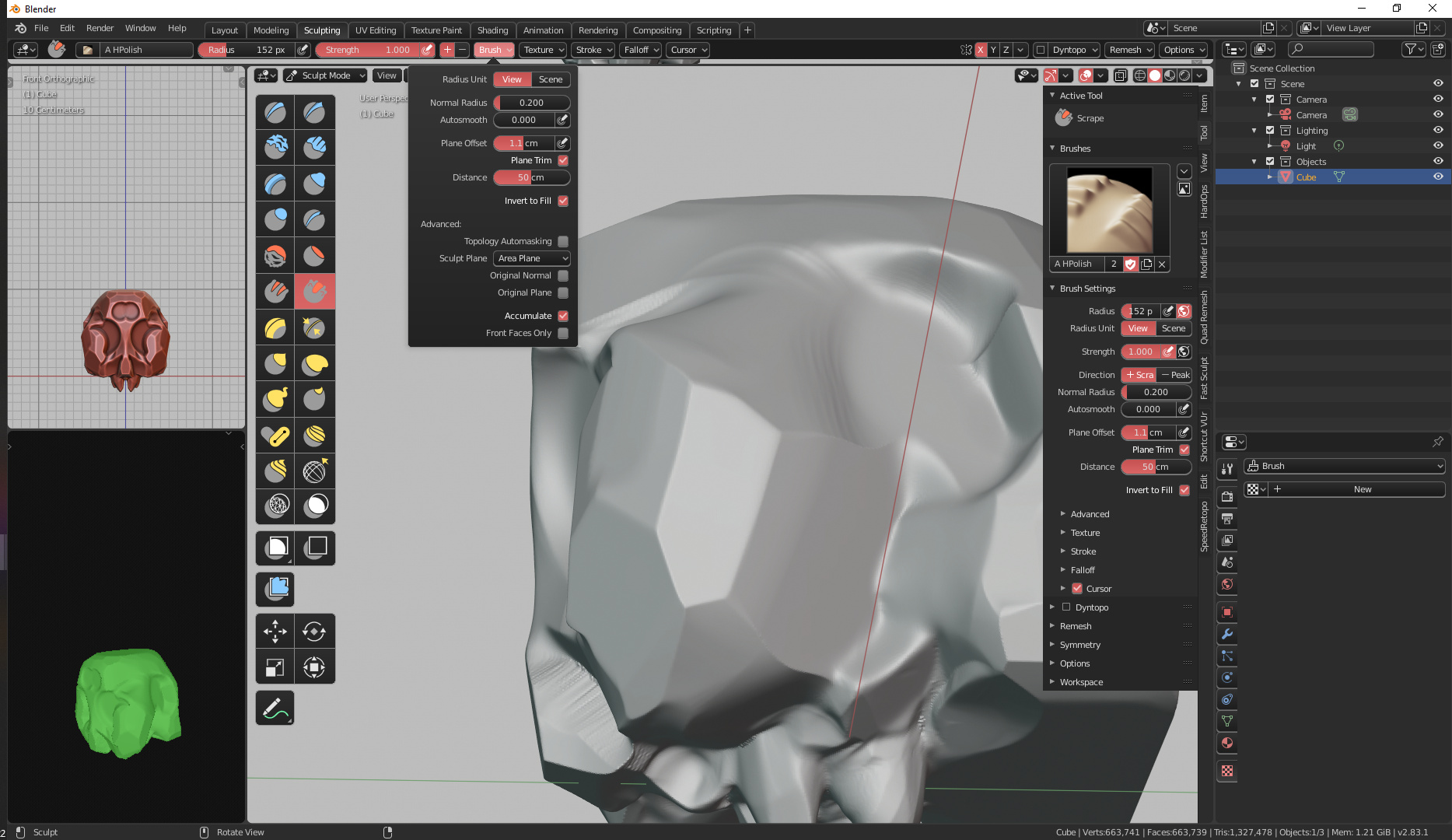The width and height of the screenshot is (1452, 840).
Task: Open the Sculpt Plane dropdown
Action: (532, 258)
